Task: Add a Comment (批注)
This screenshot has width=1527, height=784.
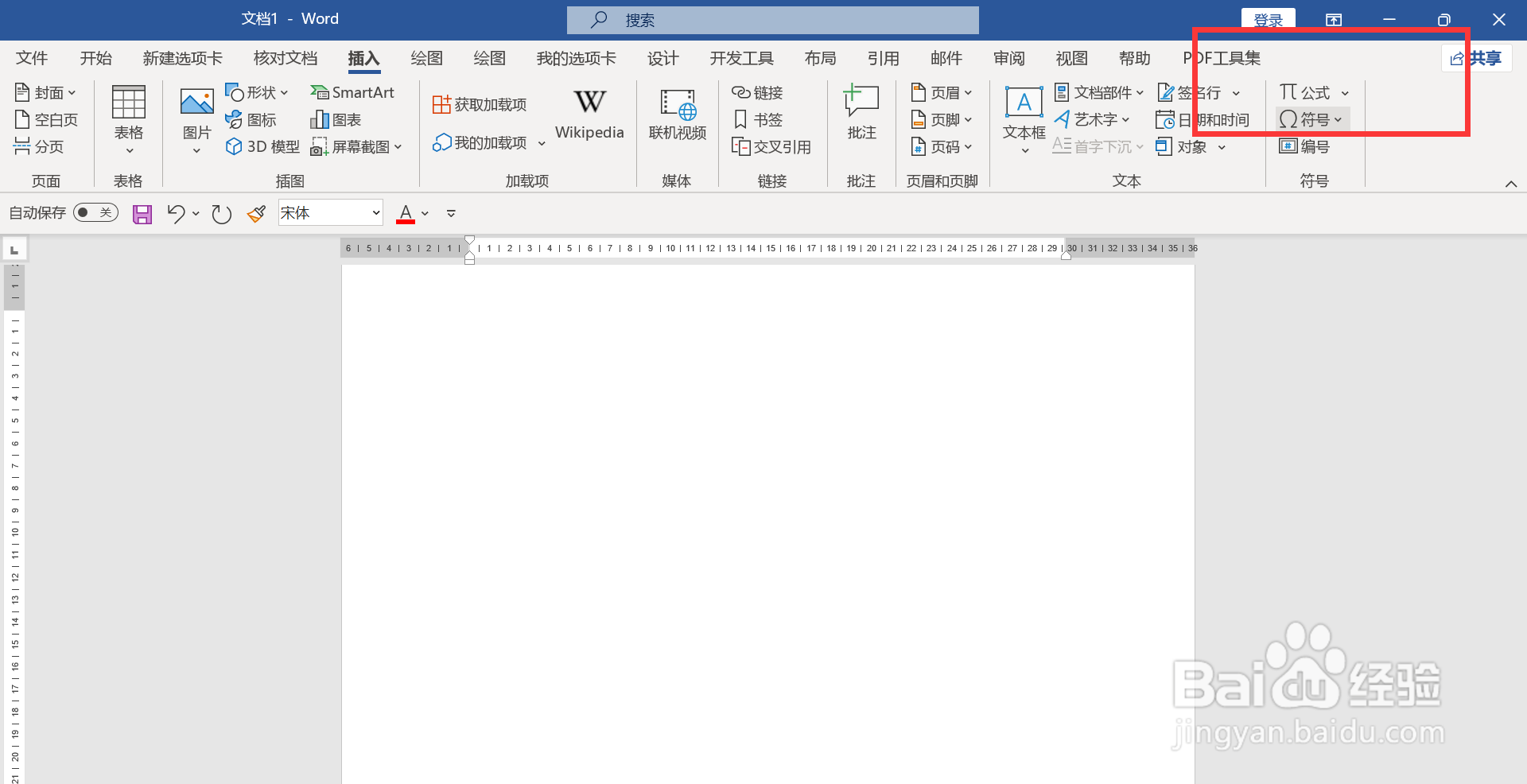Action: [861, 114]
